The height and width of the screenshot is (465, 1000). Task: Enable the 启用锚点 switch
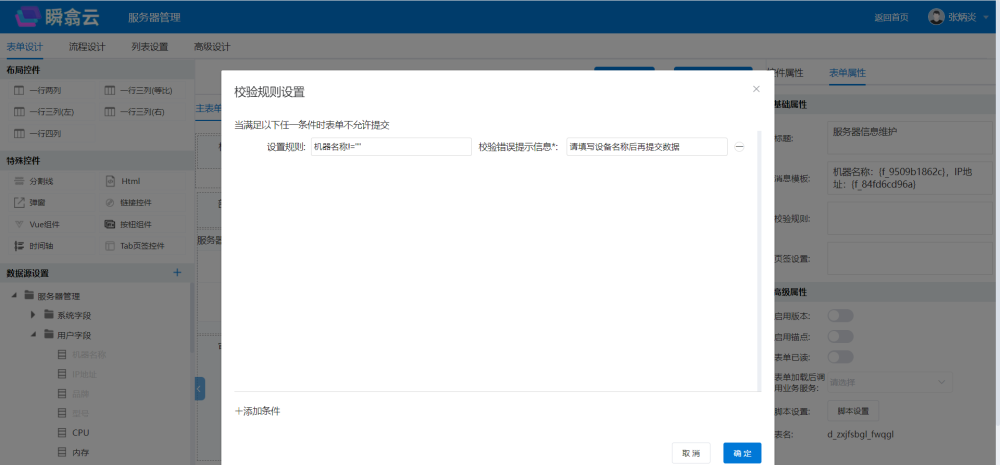point(839,336)
